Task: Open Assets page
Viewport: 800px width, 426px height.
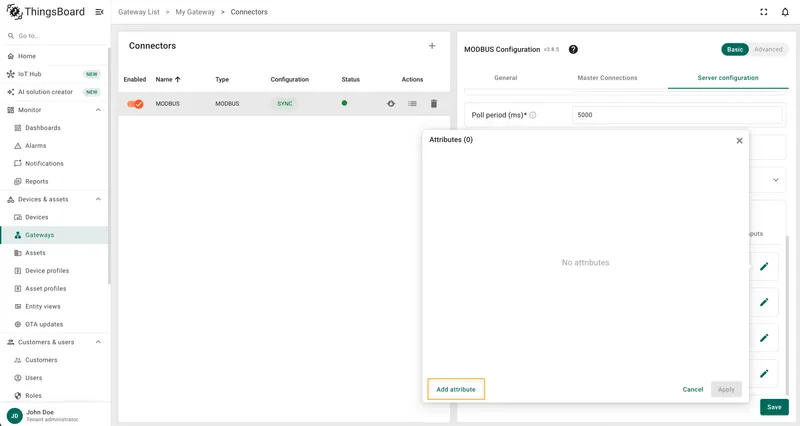Action: tap(54, 253)
